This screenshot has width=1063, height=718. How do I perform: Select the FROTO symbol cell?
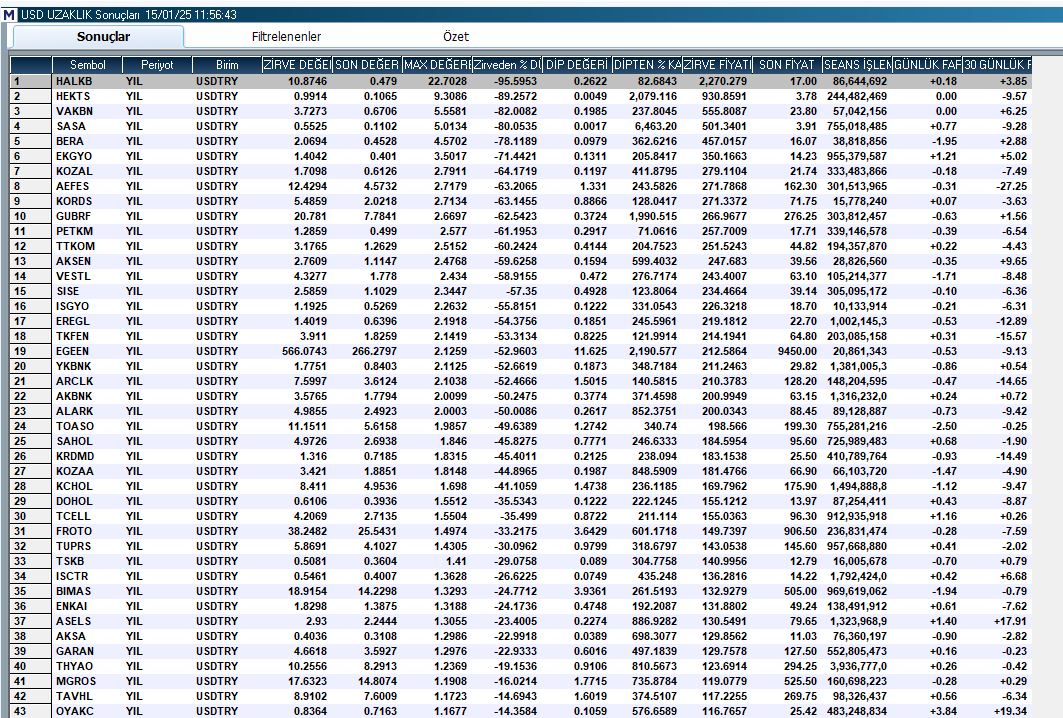tap(87, 531)
